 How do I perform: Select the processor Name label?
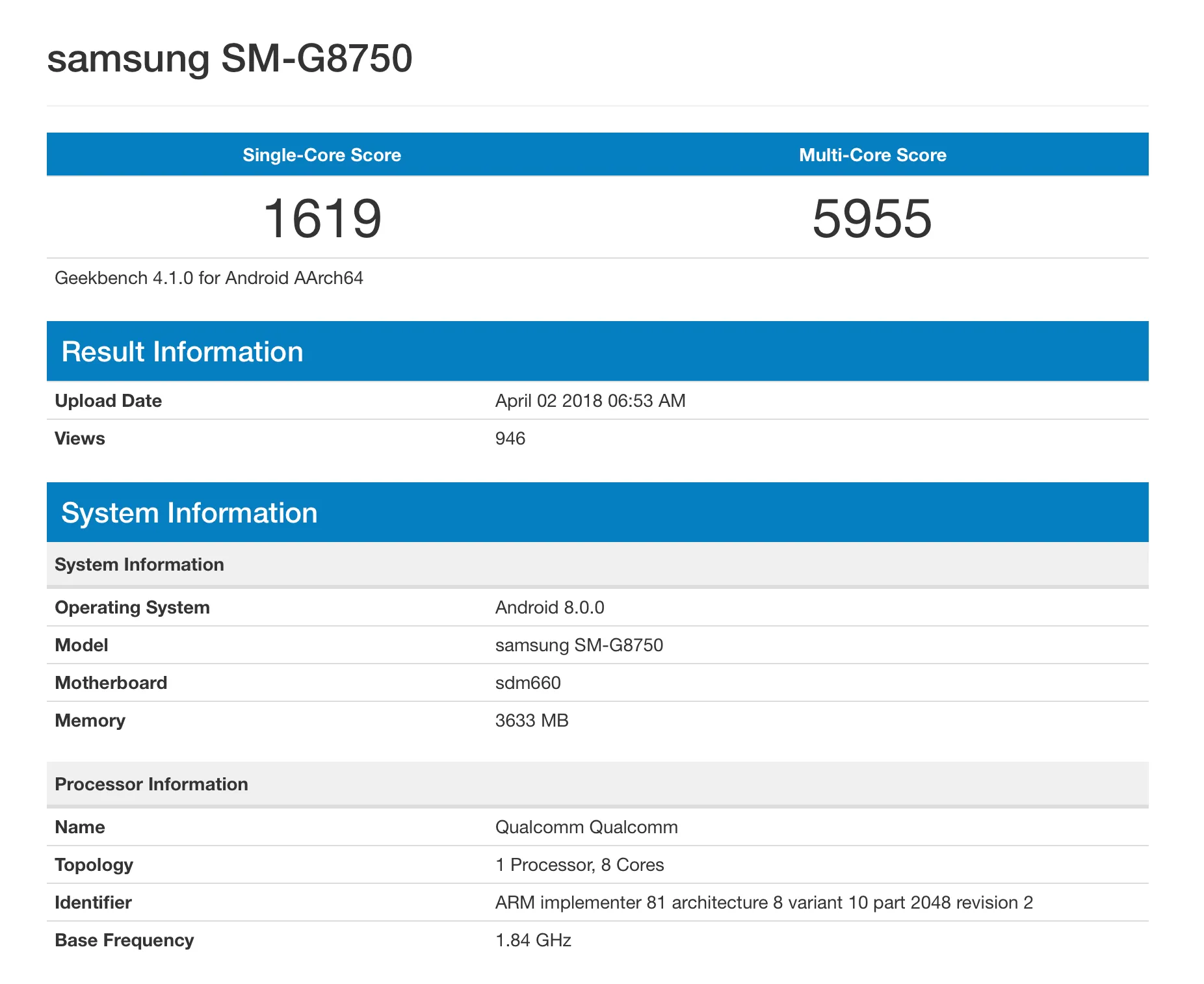pyautogui.click(x=80, y=827)
